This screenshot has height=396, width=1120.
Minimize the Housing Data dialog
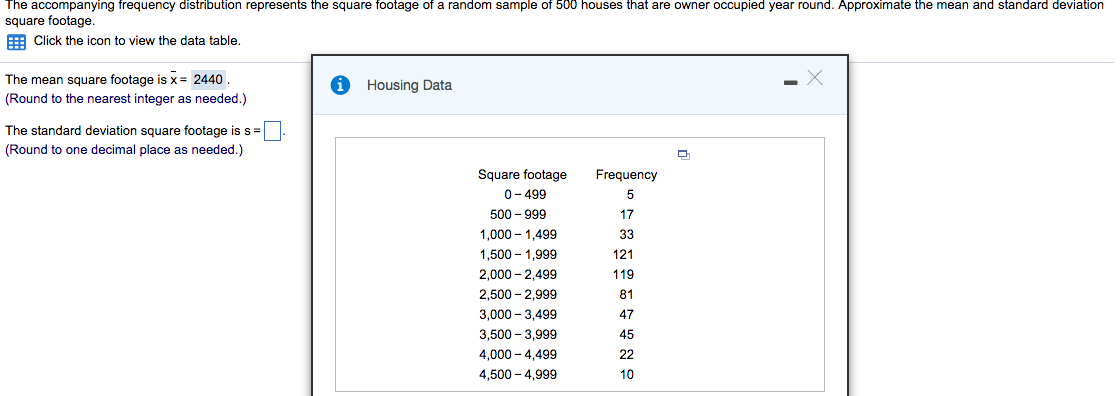coord(790,84)
